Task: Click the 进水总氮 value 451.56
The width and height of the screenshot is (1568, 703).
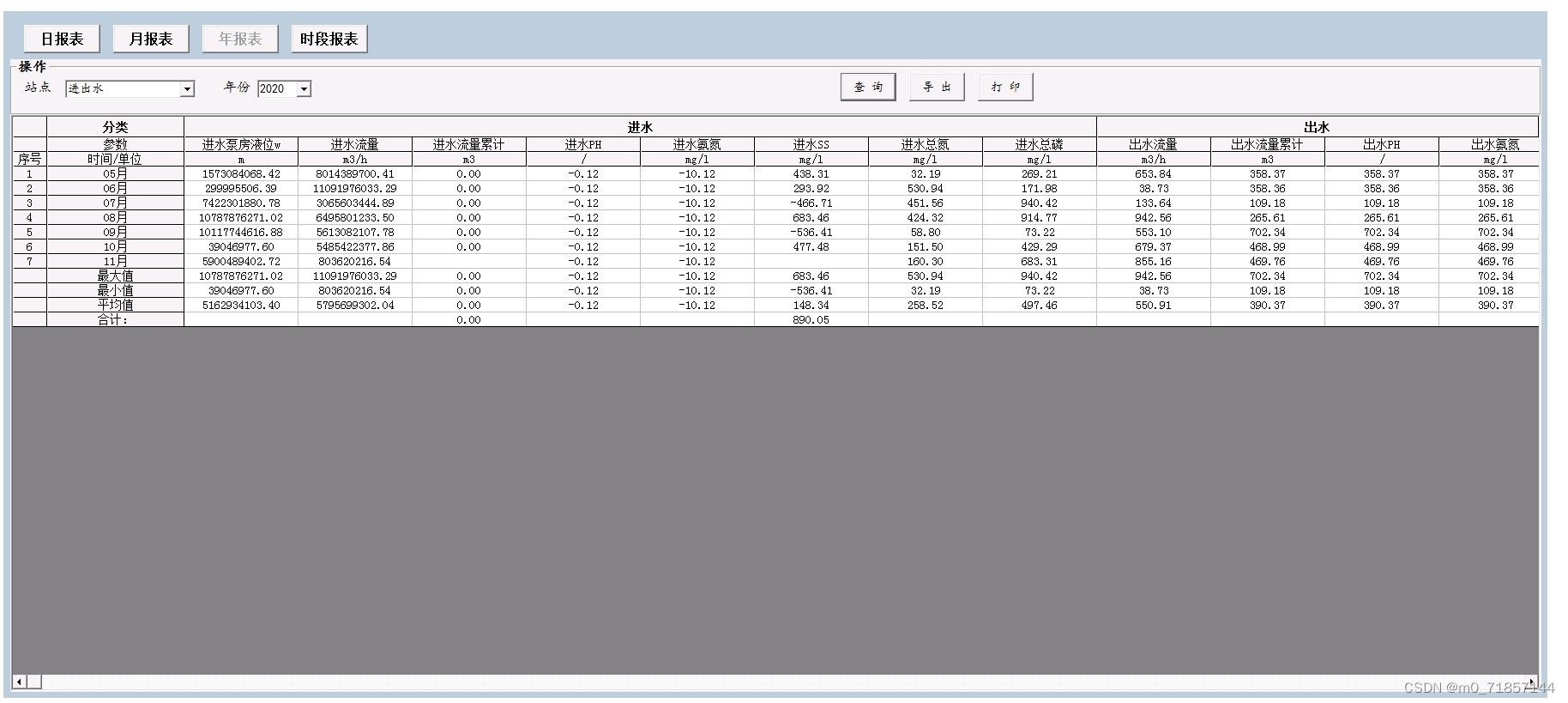Action: click(x=926, y=203)
